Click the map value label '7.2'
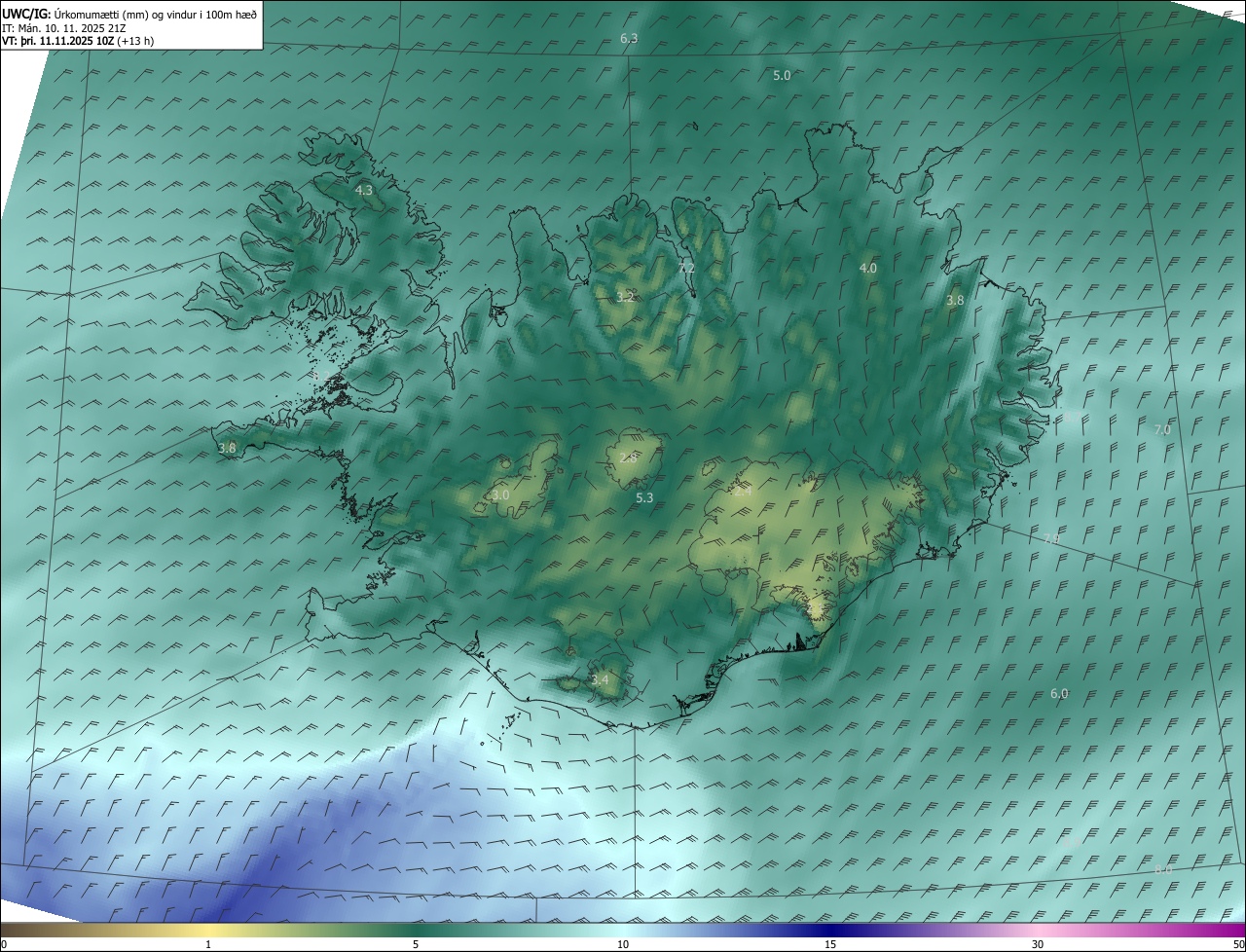Viewport: 1246px width, 952px height. [686, 268]
